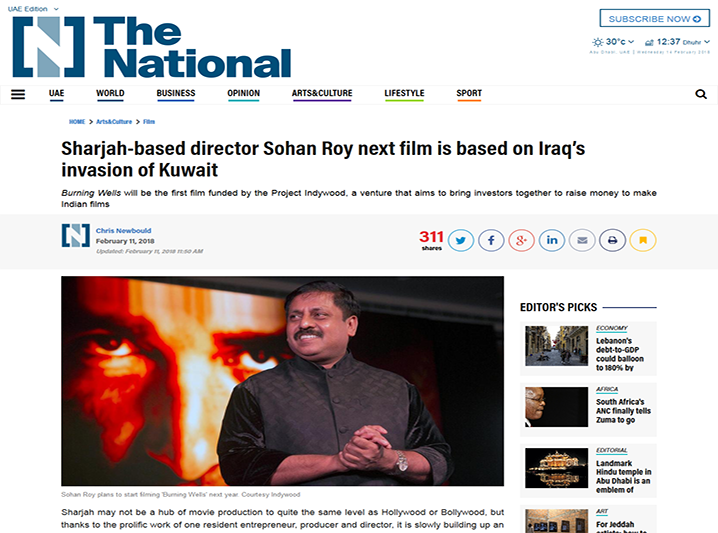Screen dimensions: 718x533
Task: Expand the Dhuhr prayer time dropdown
Action: click(677, 42)
